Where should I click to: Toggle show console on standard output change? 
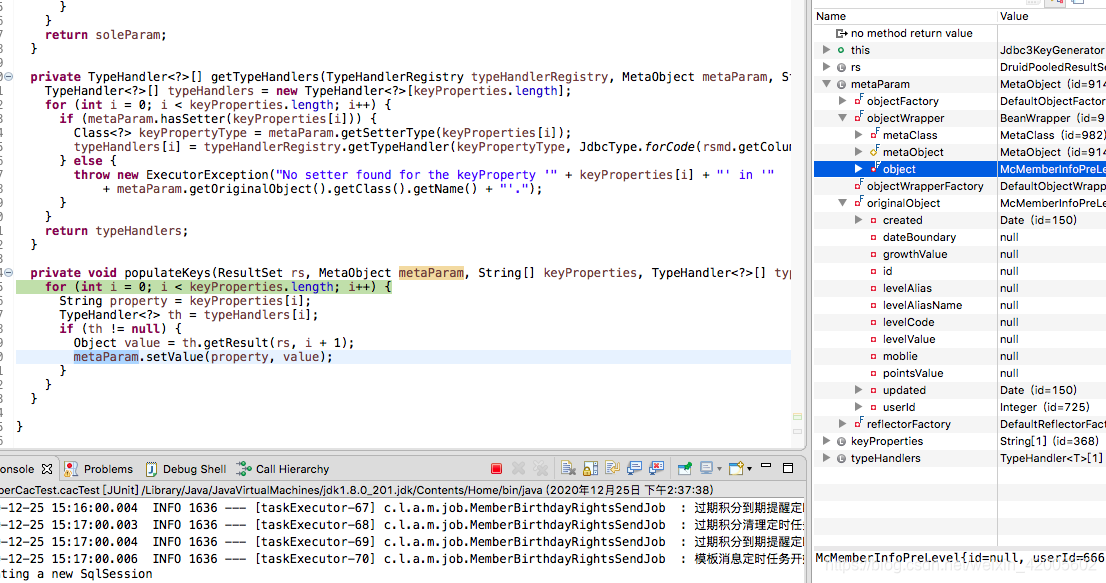634,468
